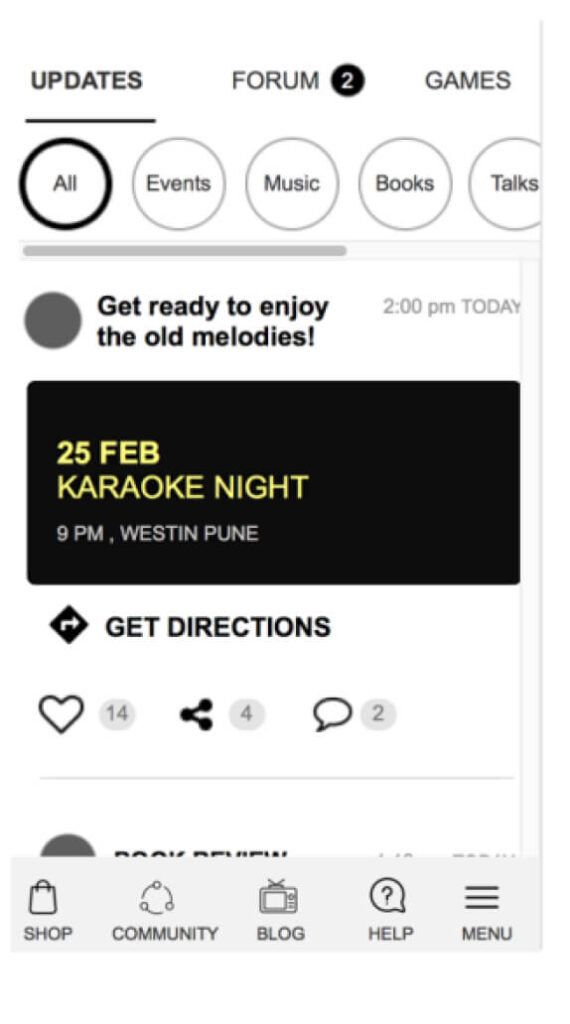The image size is (570, 1024).
Task: Open the Shop bag icon
Action: click(x=43, y=897)
